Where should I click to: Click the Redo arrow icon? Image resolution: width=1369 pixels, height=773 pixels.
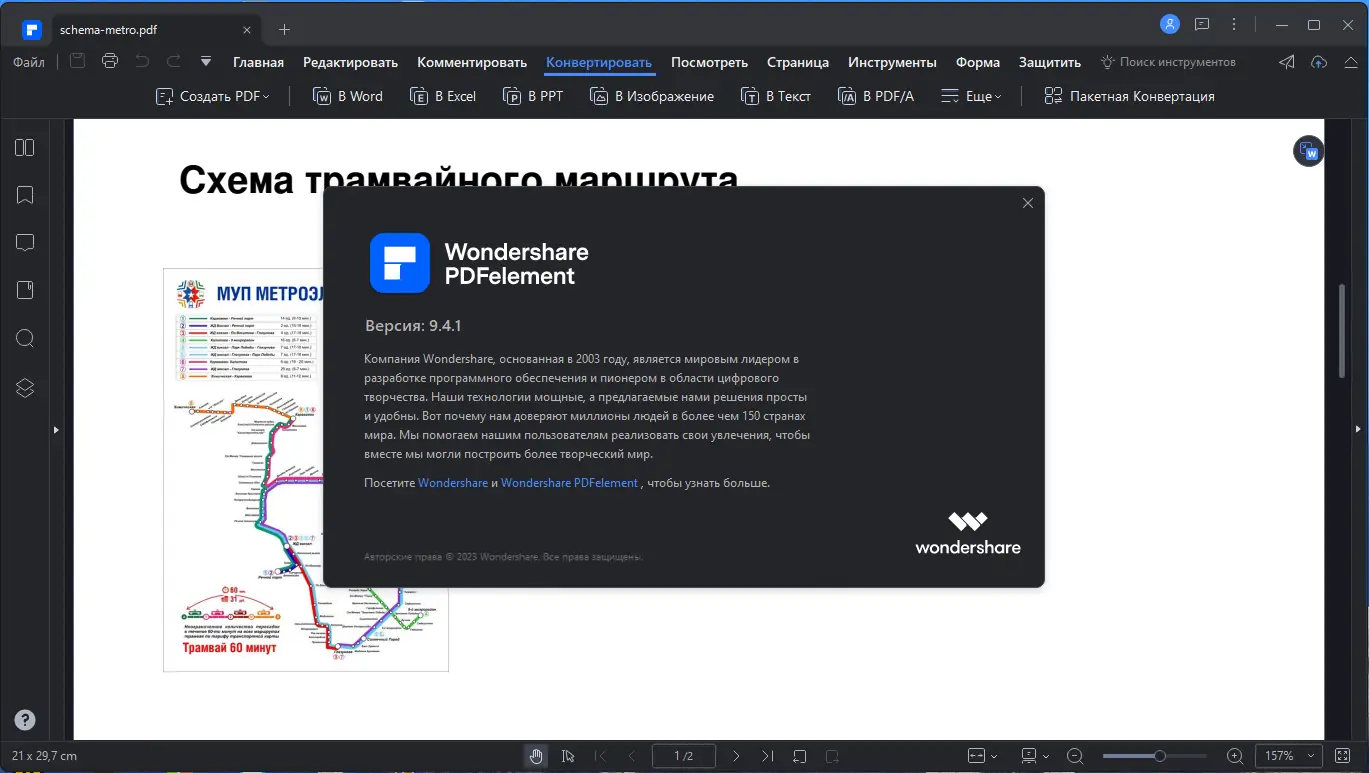click(174, 61)
